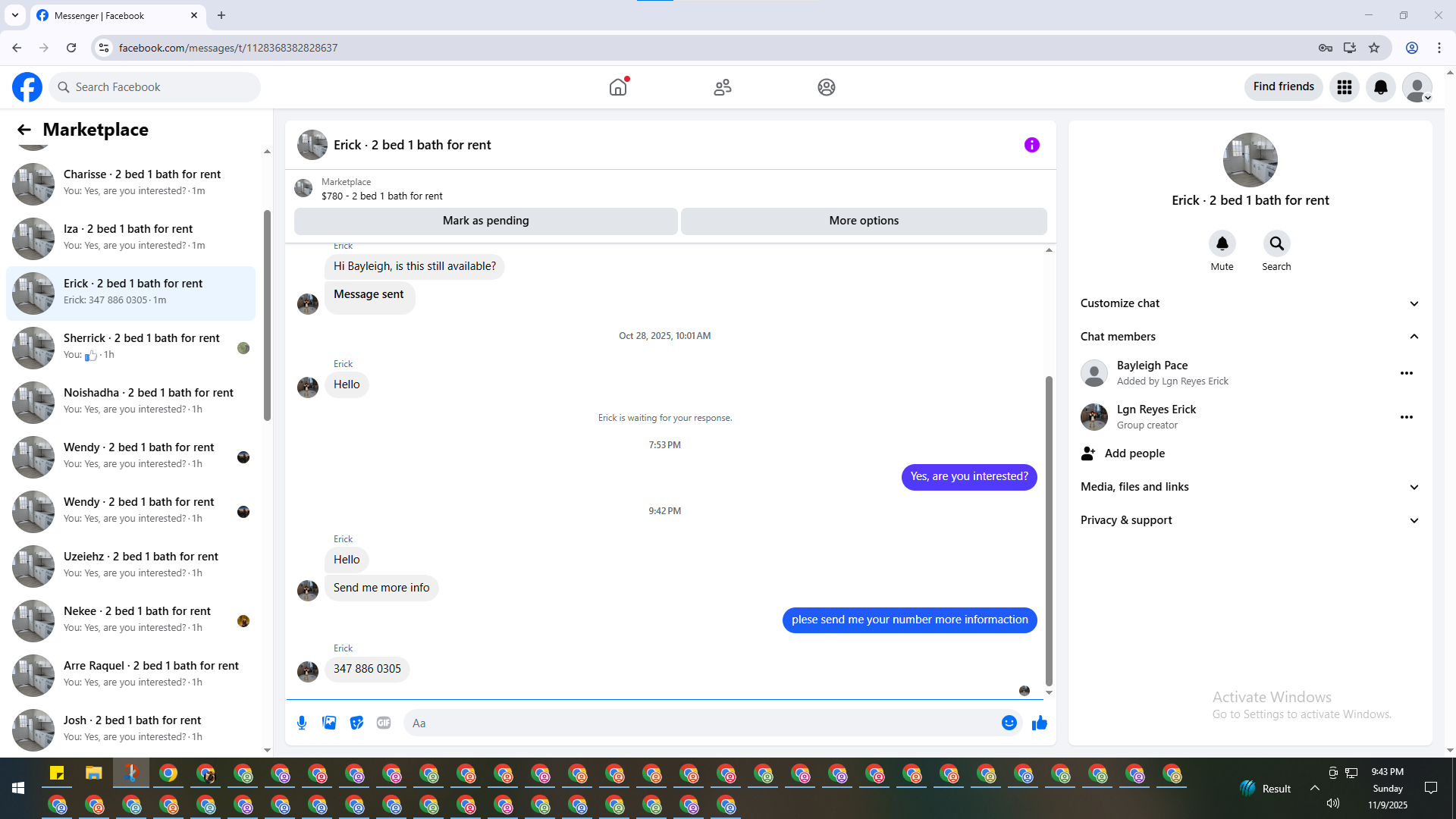The image size is (1456, 819).
Task: Go to the Home feed icon
Action: point(618,87)
